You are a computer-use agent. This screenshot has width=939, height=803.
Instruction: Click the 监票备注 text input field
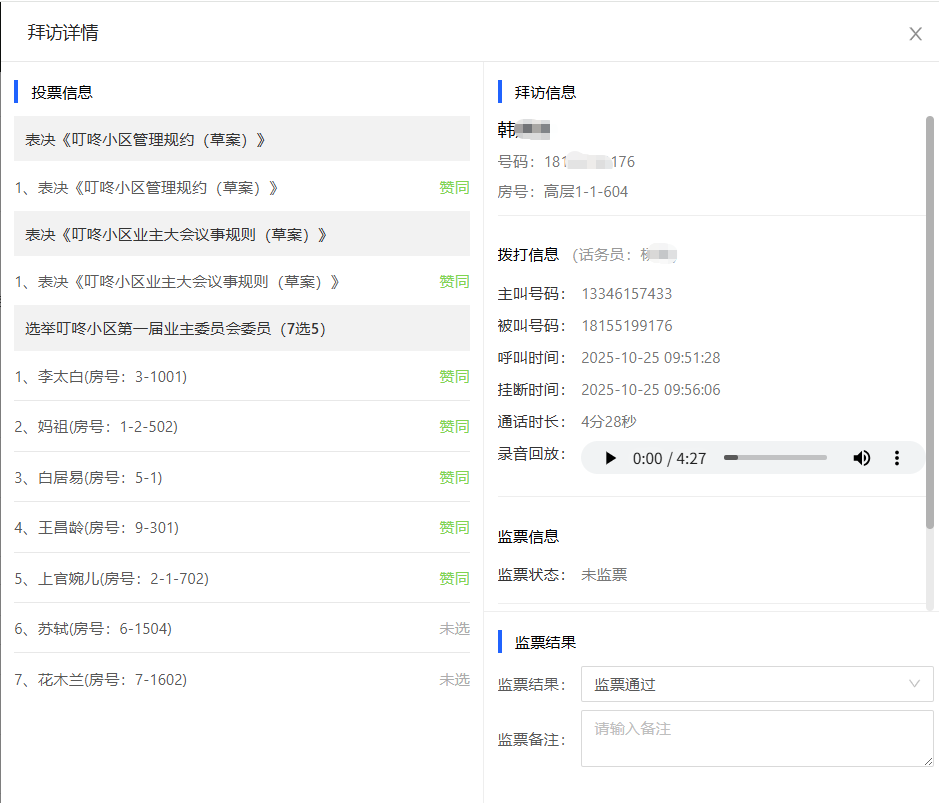click(x=756, y=740)
